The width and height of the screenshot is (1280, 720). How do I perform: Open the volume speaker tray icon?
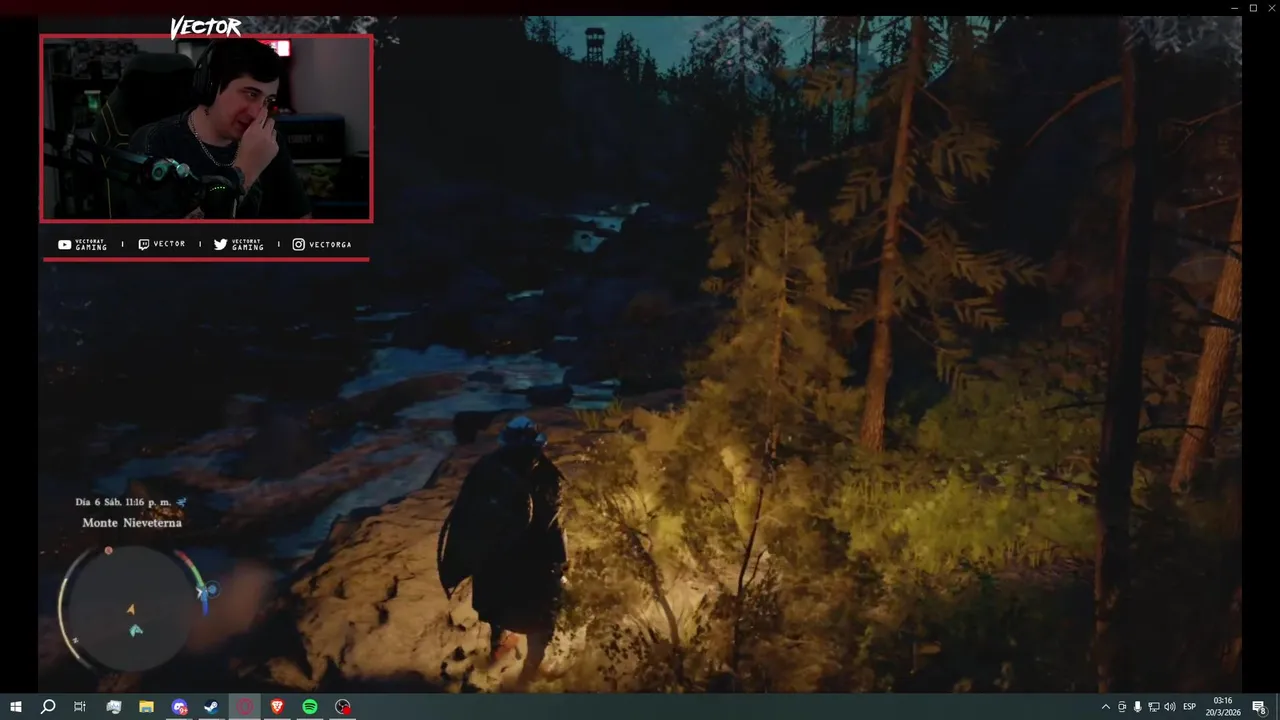coord(1170,707)
